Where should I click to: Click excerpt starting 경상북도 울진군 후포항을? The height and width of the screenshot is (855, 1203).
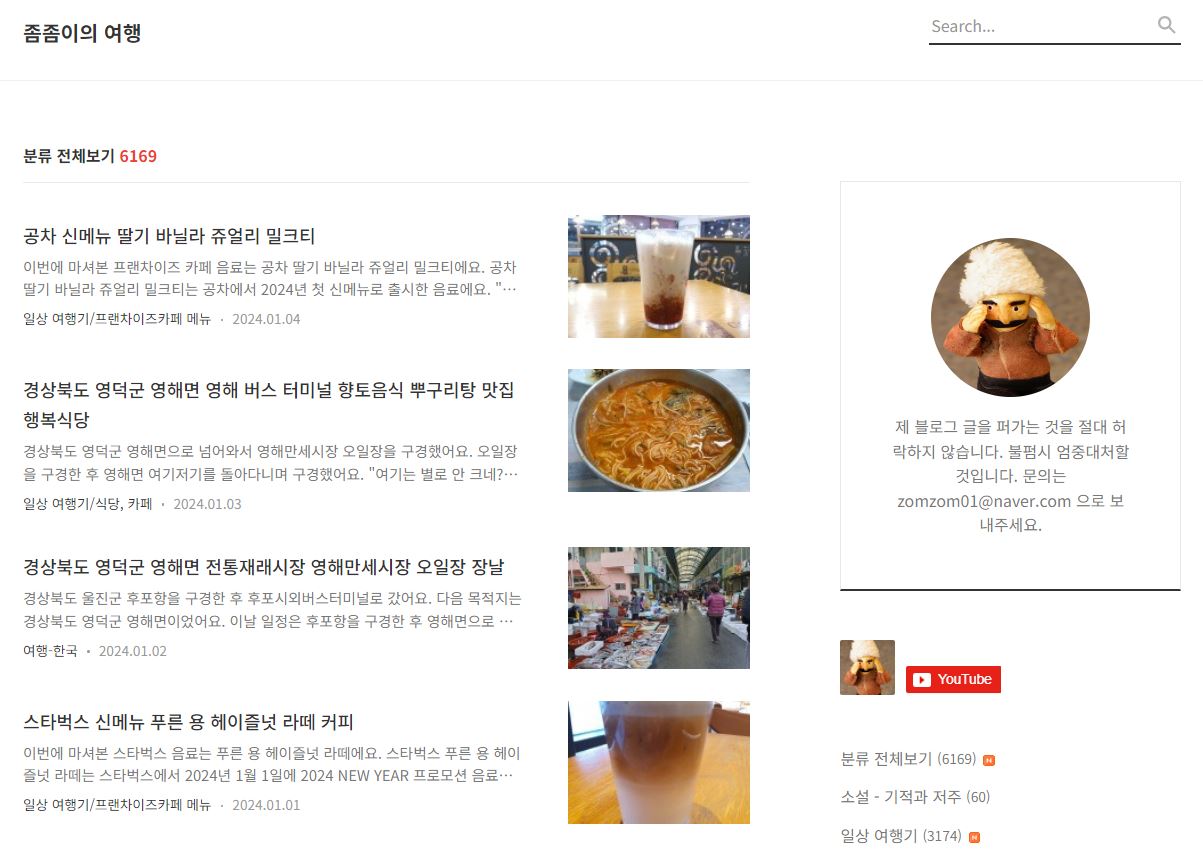(x=272, y=610)
